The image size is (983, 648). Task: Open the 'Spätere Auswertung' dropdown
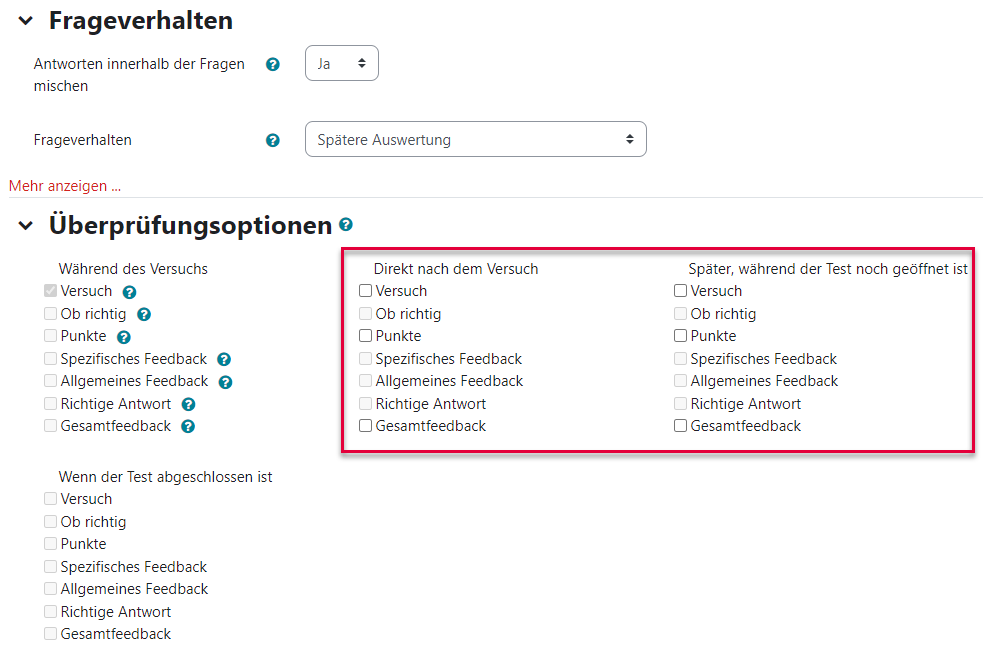476,139
